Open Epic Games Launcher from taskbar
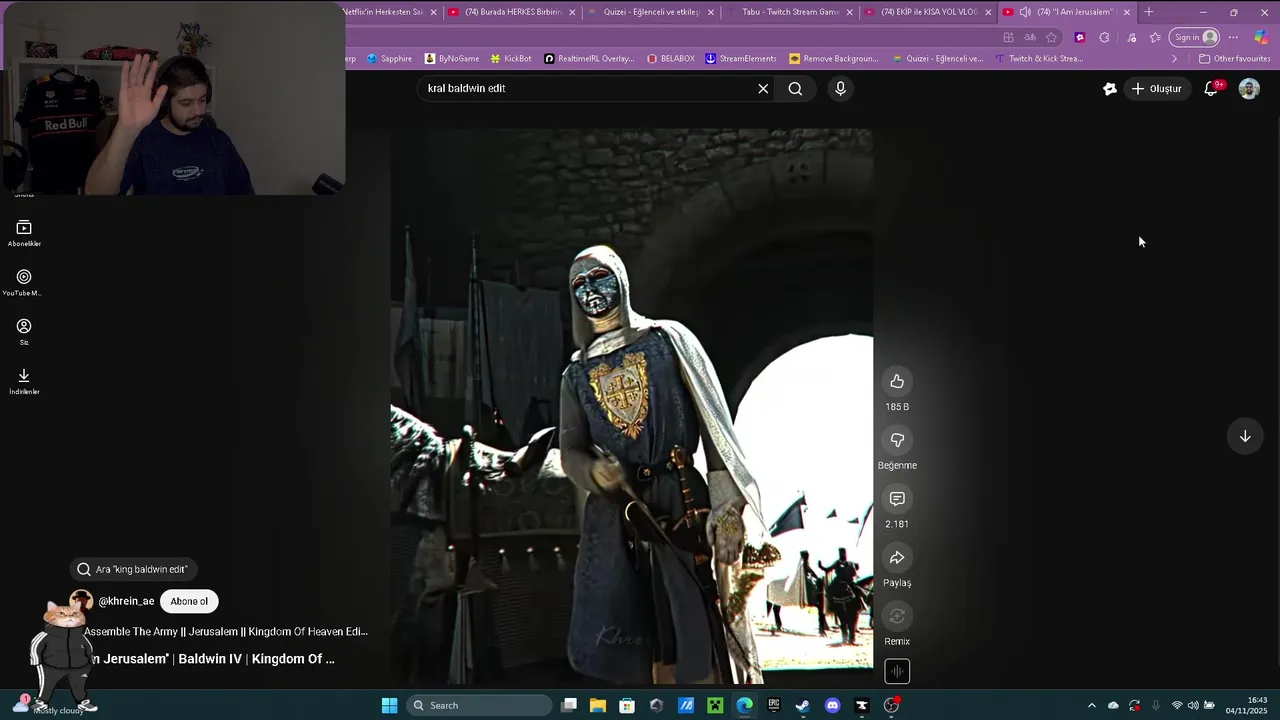This screenshot has width=1280, height=720. point(774,705)
